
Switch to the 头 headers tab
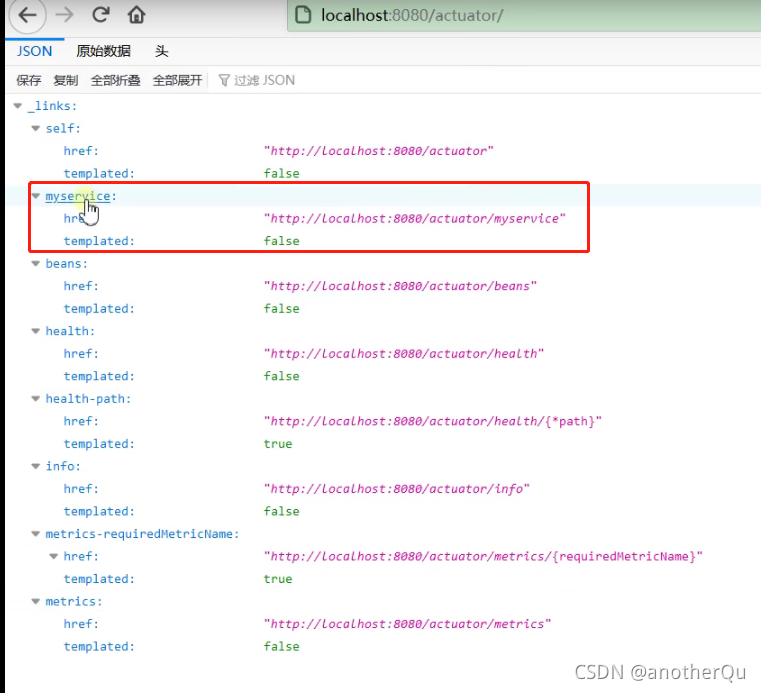(x=162, y=51)
